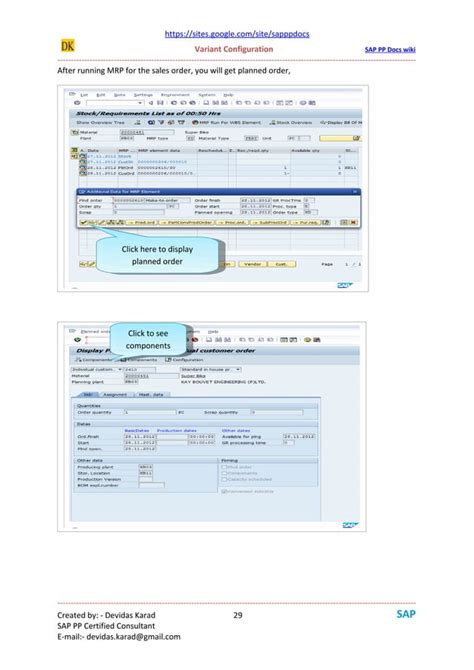The height and width of the screenshot is (670, 474).
Task: Click -> PartConvProdOrder button in dialog
Action: click(x=186, y=223)
